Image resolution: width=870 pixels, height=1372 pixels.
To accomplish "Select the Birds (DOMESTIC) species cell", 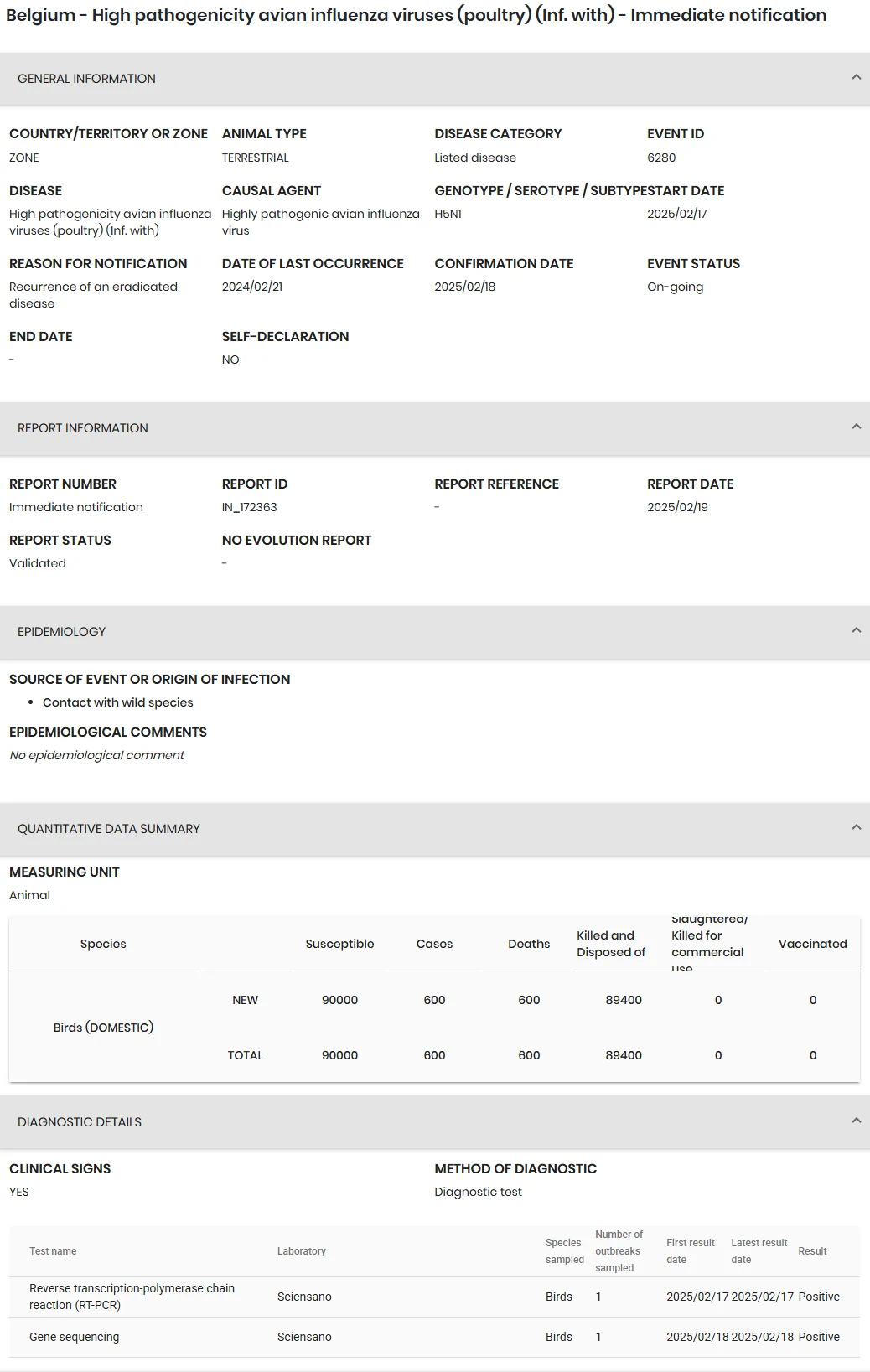I will click(x=103, y=1028).
